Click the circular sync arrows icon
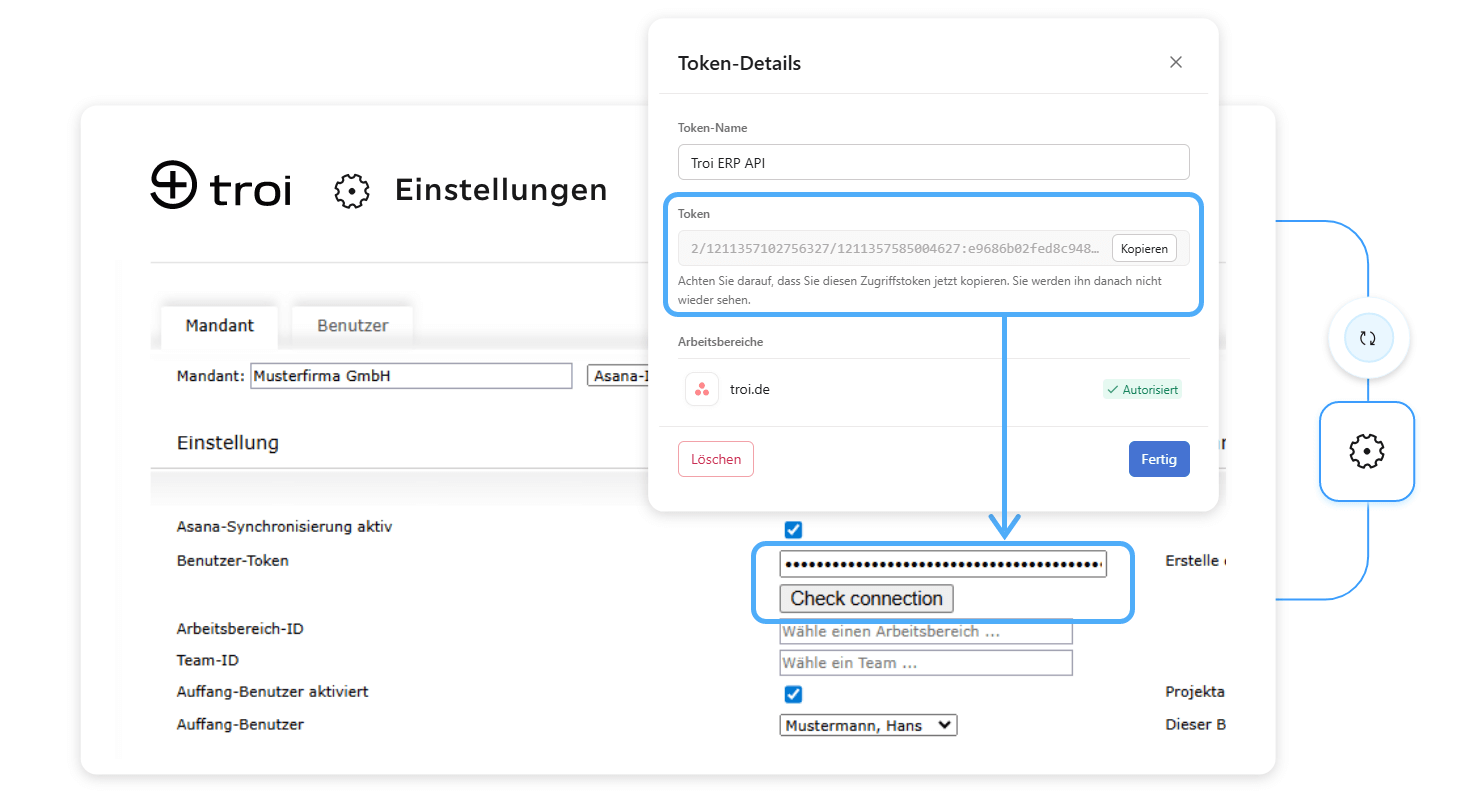Image resolution: width=1472 pixels, height=802 pixels. click(x=1367, y=339)
